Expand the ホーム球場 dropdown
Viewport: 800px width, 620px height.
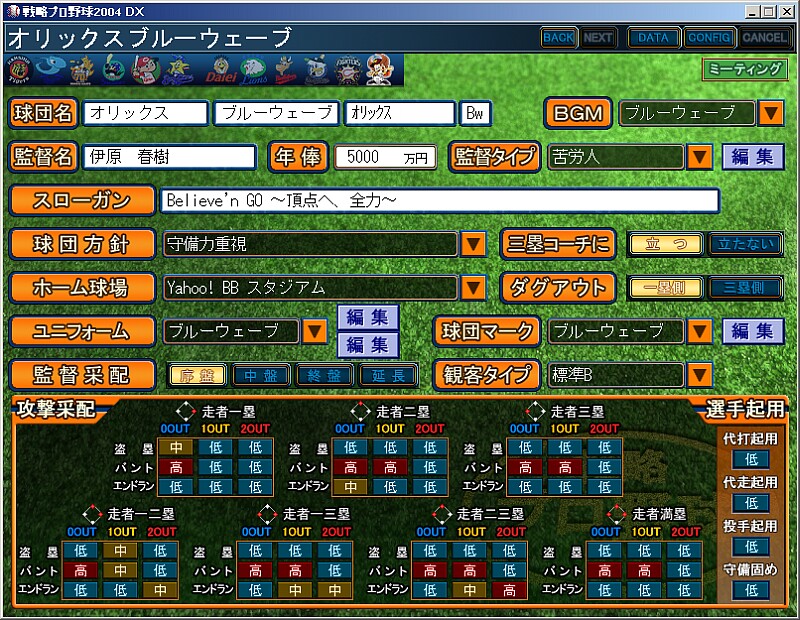pos(473,288)
